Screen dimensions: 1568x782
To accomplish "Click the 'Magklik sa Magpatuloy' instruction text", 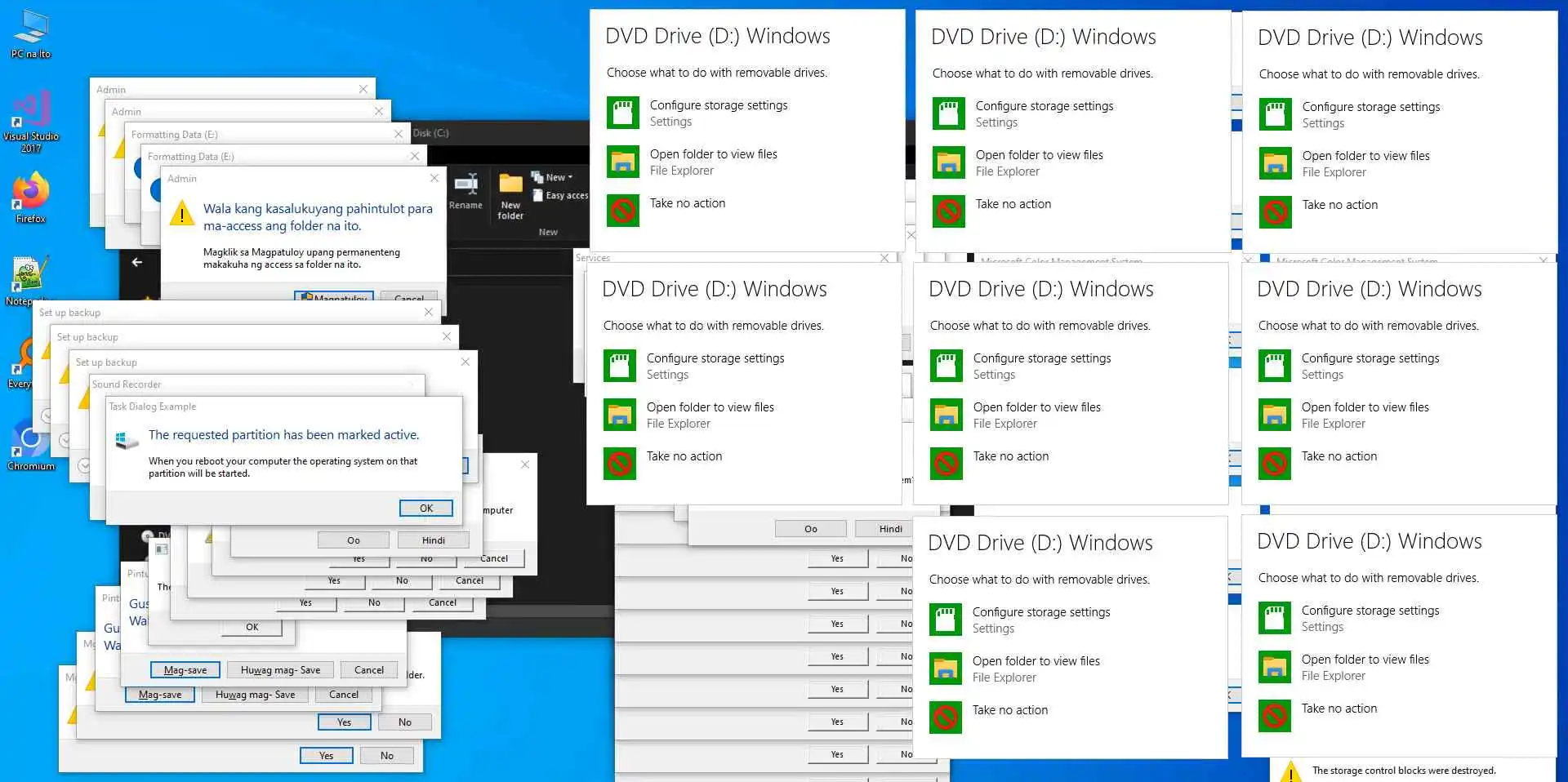I will (x=301, y=258).
